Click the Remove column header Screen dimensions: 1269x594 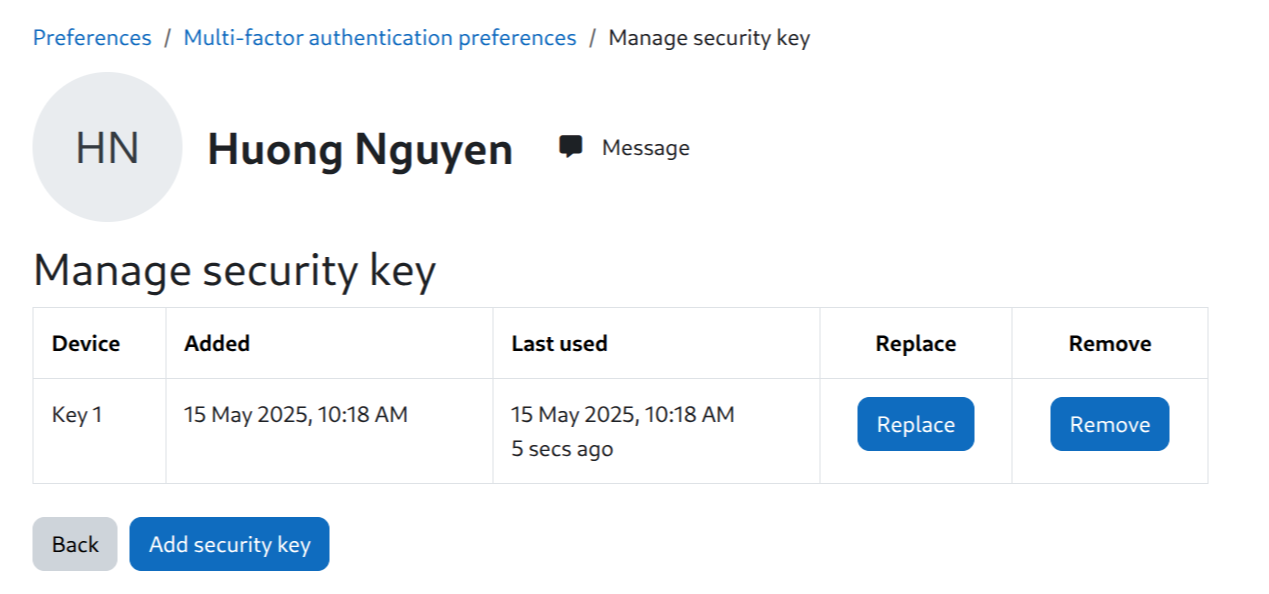1110,343
